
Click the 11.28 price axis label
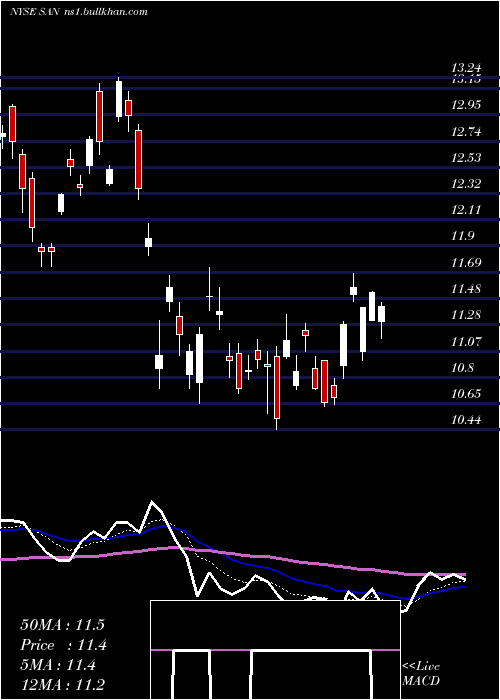[x=466, y=315]
